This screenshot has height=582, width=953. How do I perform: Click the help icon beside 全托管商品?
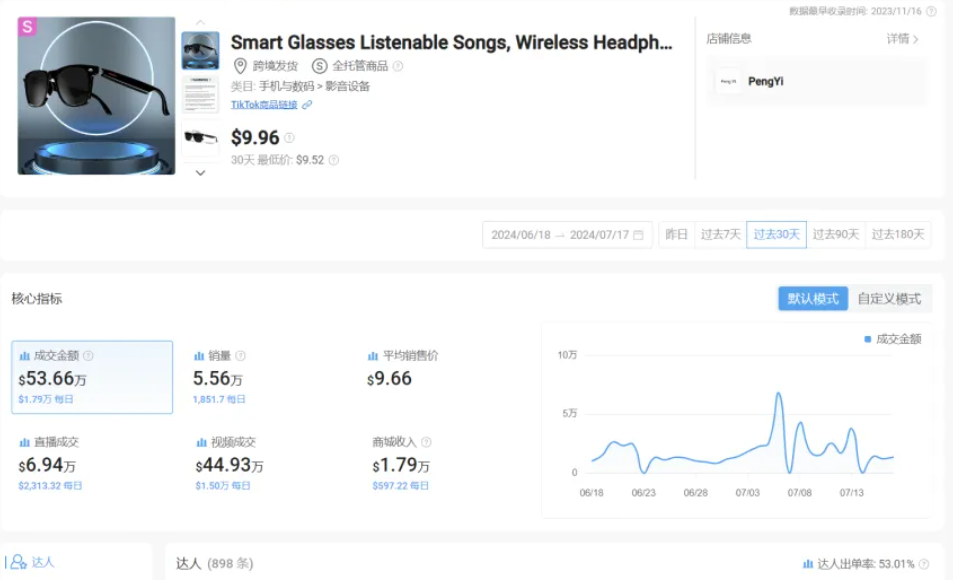[x=398, y=66]
